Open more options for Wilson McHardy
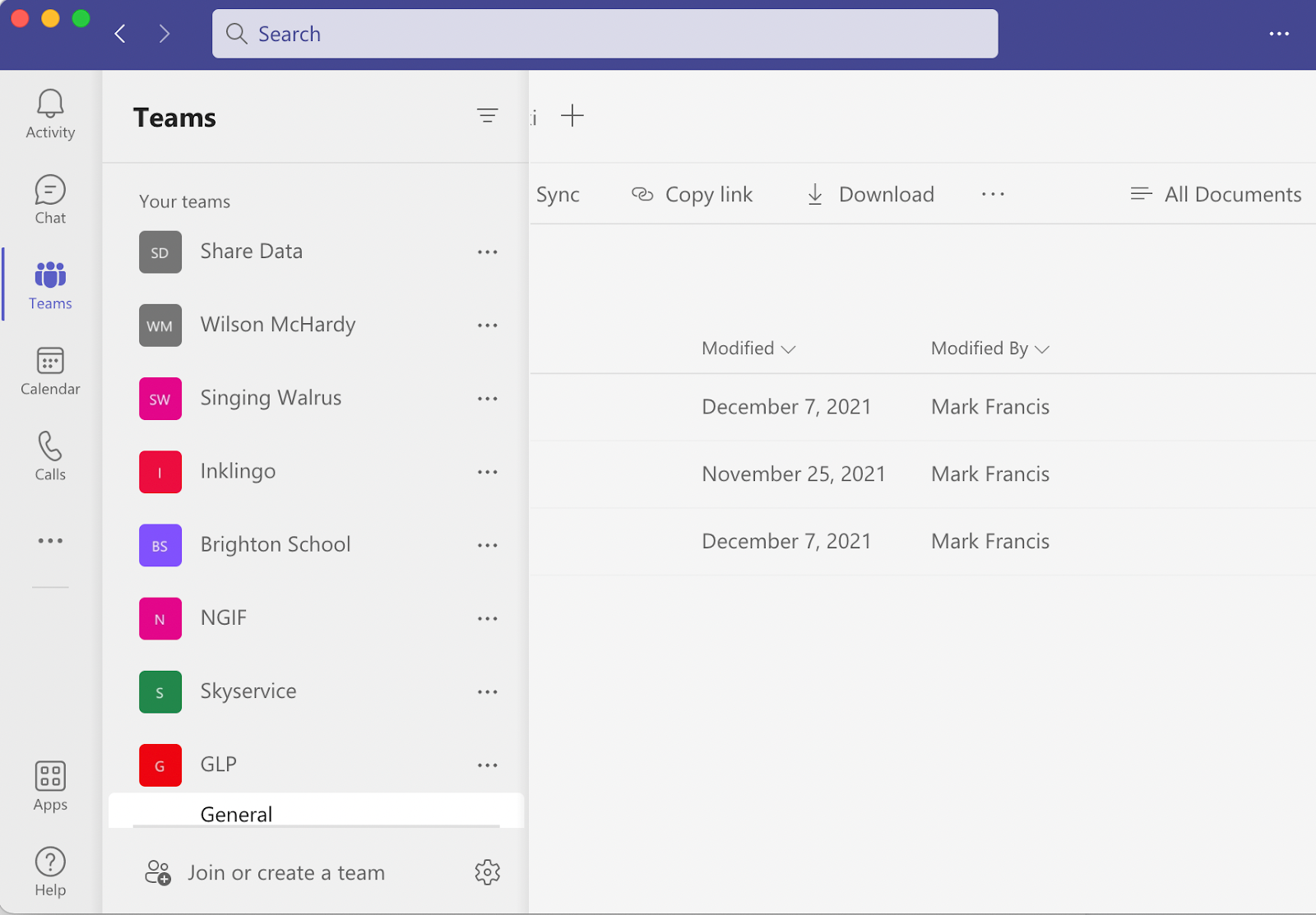 tap(488, 326)
